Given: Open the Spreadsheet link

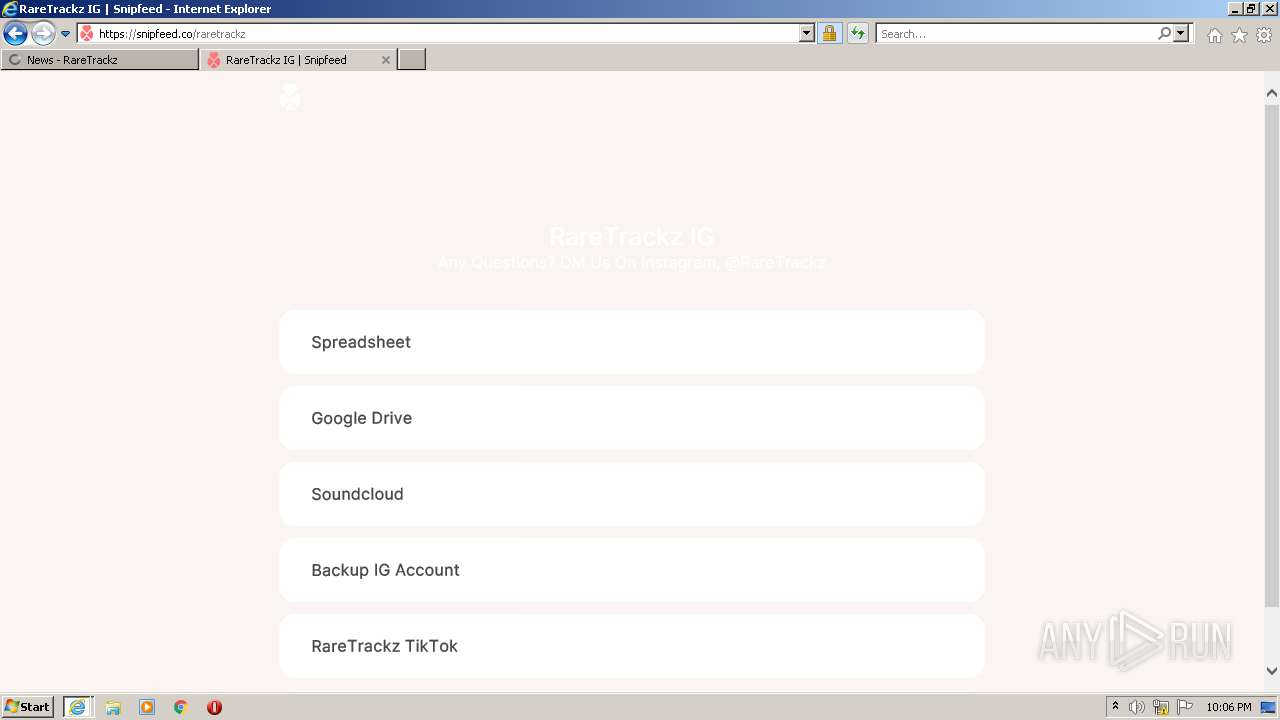Looking at the screenshot, I should click(632, 342).
